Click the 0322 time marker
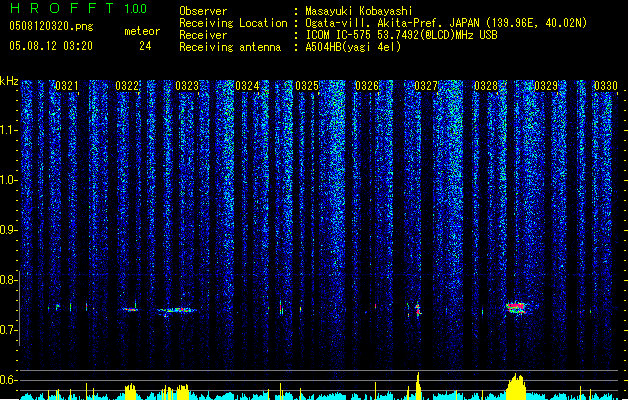Viewport: 629px width, 400px height. (x=127, y=86)
